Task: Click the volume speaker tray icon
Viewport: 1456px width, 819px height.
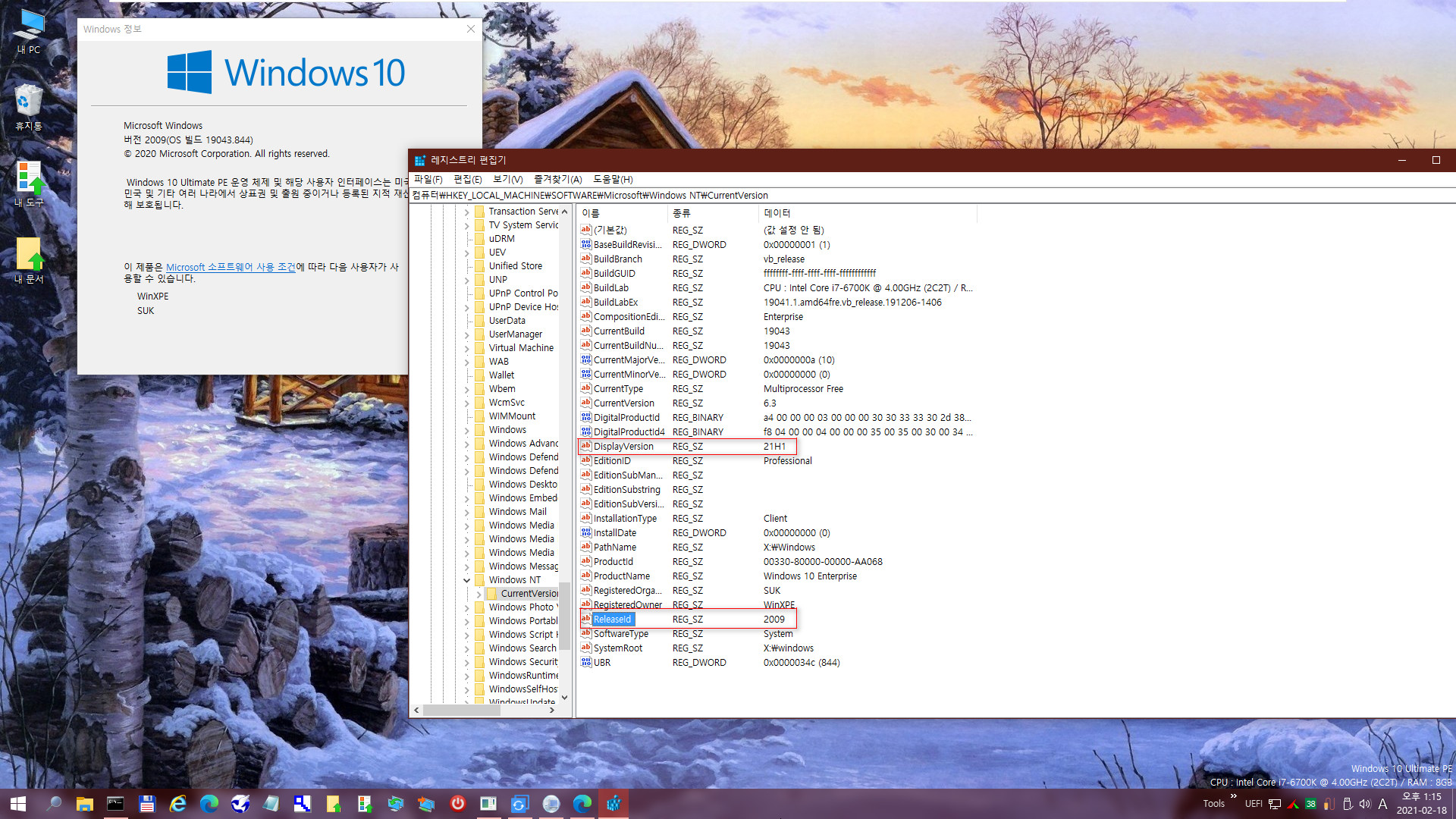Action: click(1365, 804)
